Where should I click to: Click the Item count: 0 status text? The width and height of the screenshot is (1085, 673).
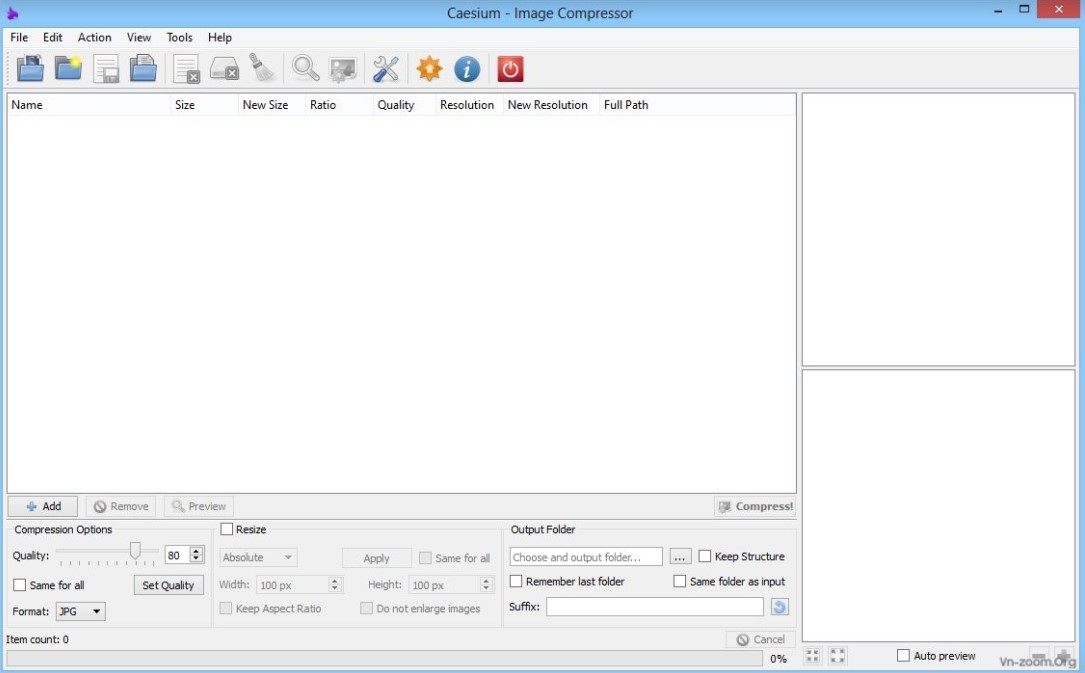tap(37, 639)
